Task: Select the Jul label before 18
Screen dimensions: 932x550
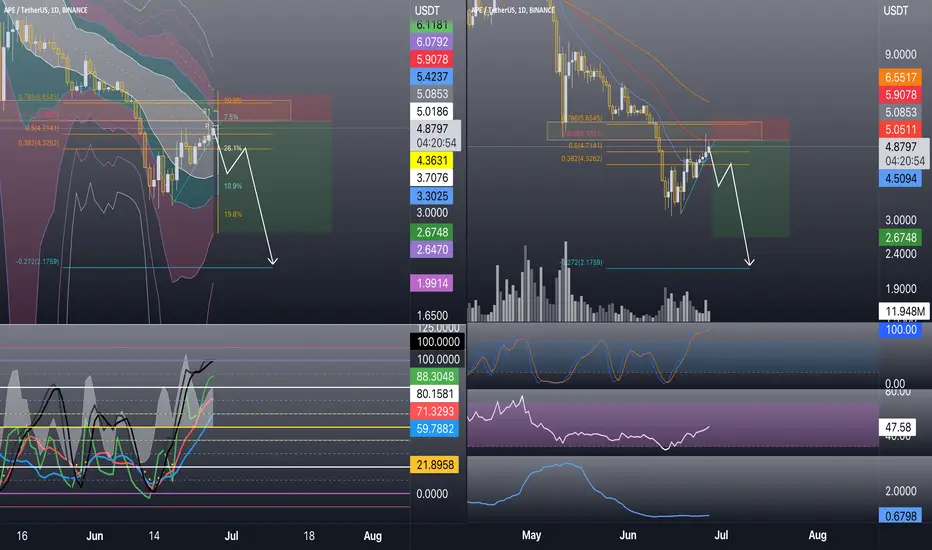Action: pyautogui.click(x=231, y=536)
